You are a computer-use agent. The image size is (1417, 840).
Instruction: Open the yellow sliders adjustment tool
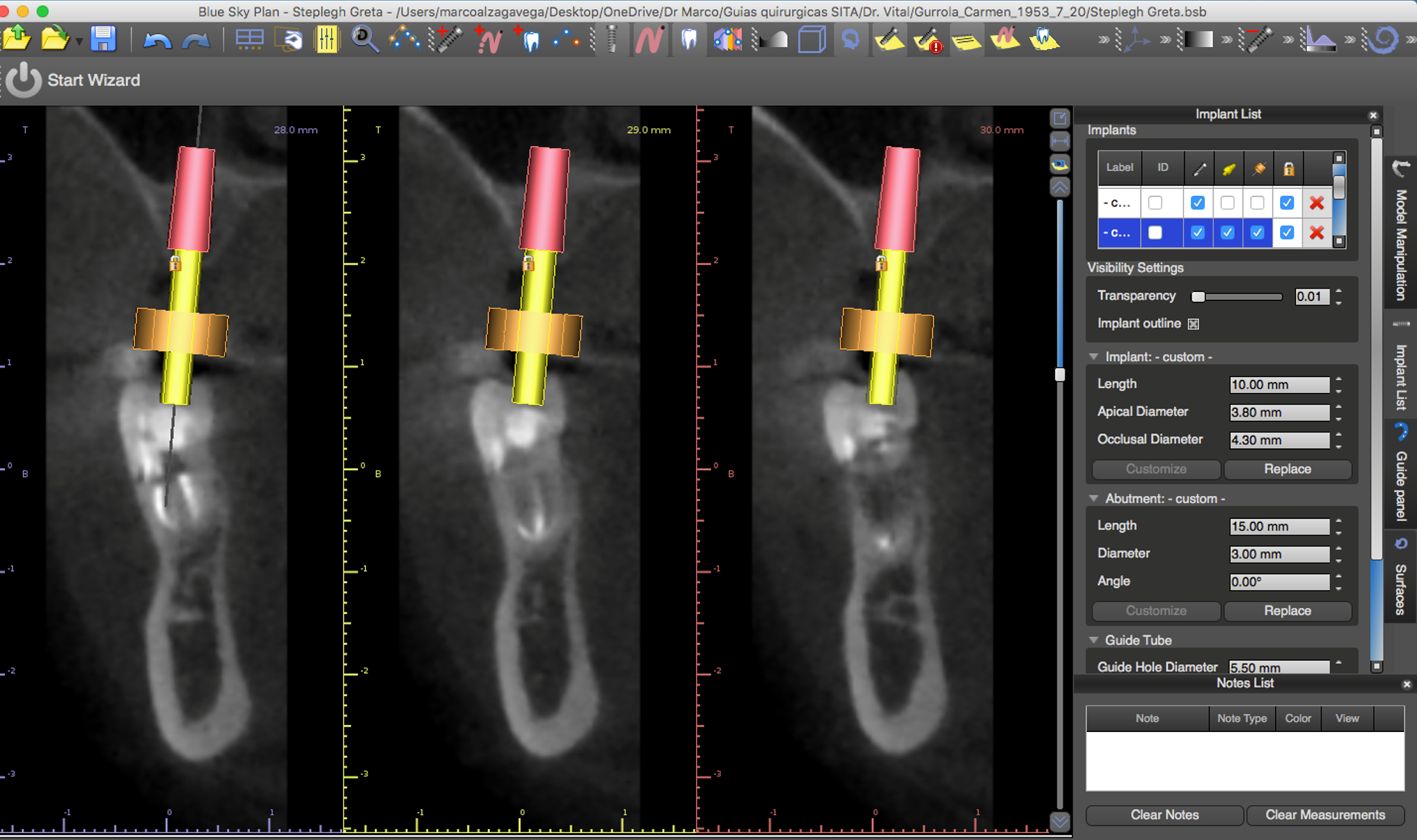click(x=327, y=39)
